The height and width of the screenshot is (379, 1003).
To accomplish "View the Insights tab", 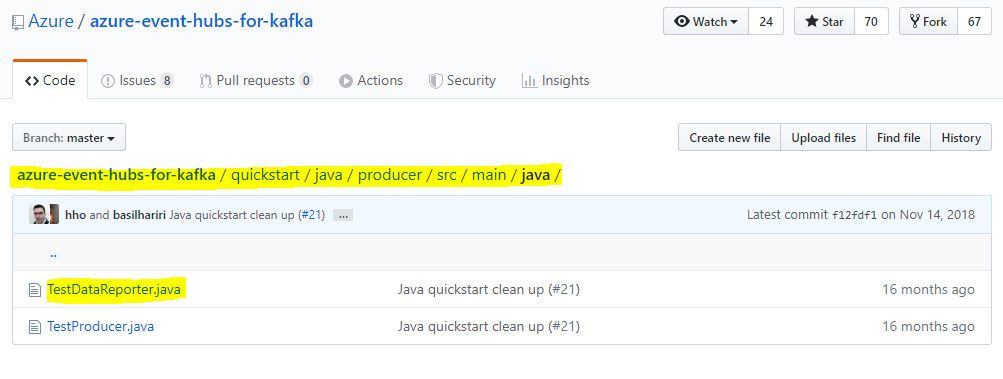I will [x=555, y=81].
